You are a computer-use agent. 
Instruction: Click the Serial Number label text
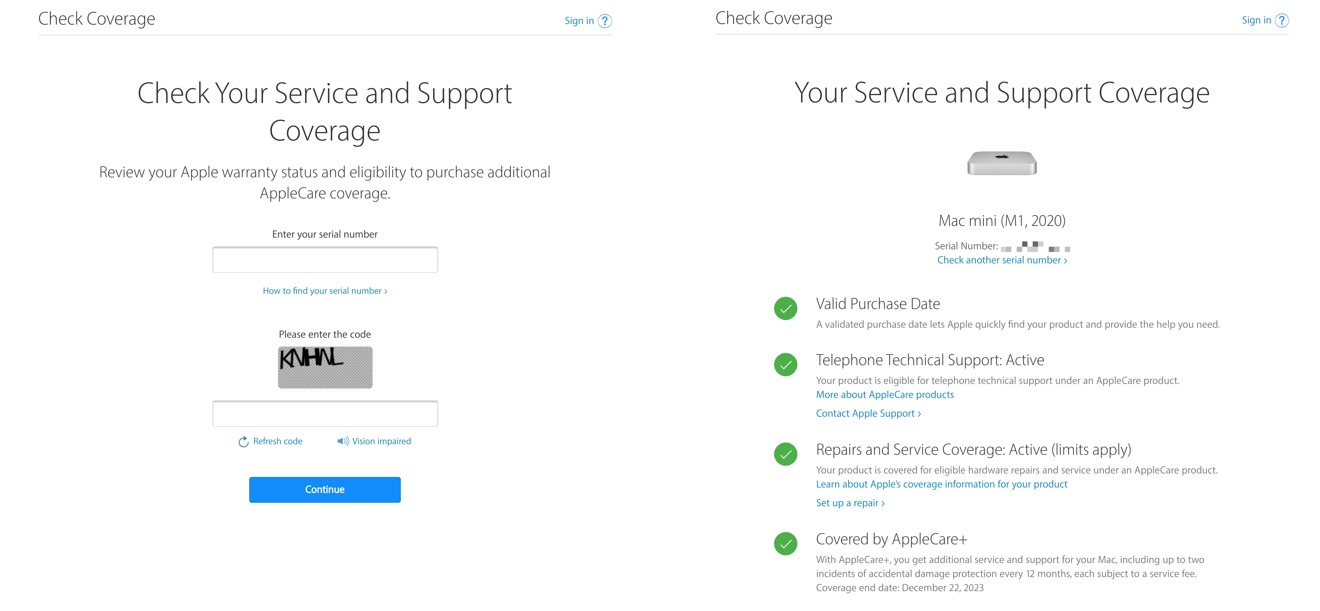point(966,246)
